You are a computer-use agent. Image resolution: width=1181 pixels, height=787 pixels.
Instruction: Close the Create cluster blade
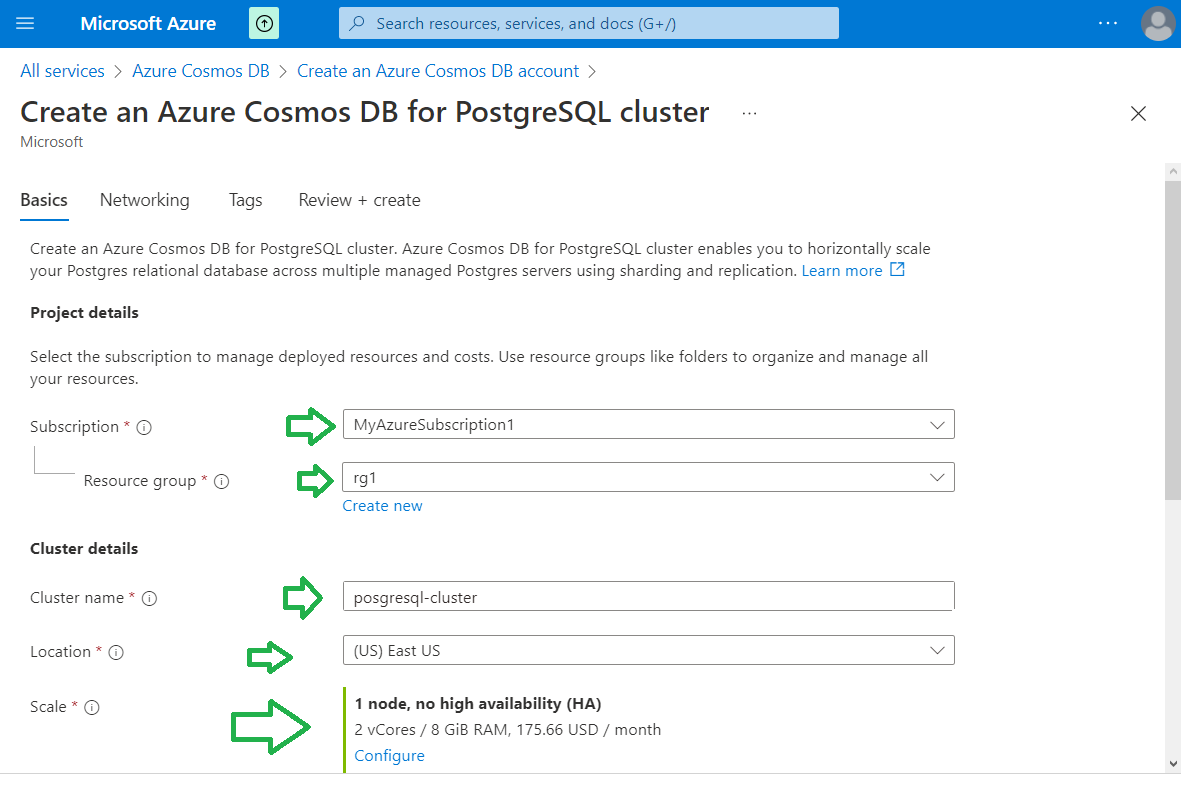[1138, 114]
